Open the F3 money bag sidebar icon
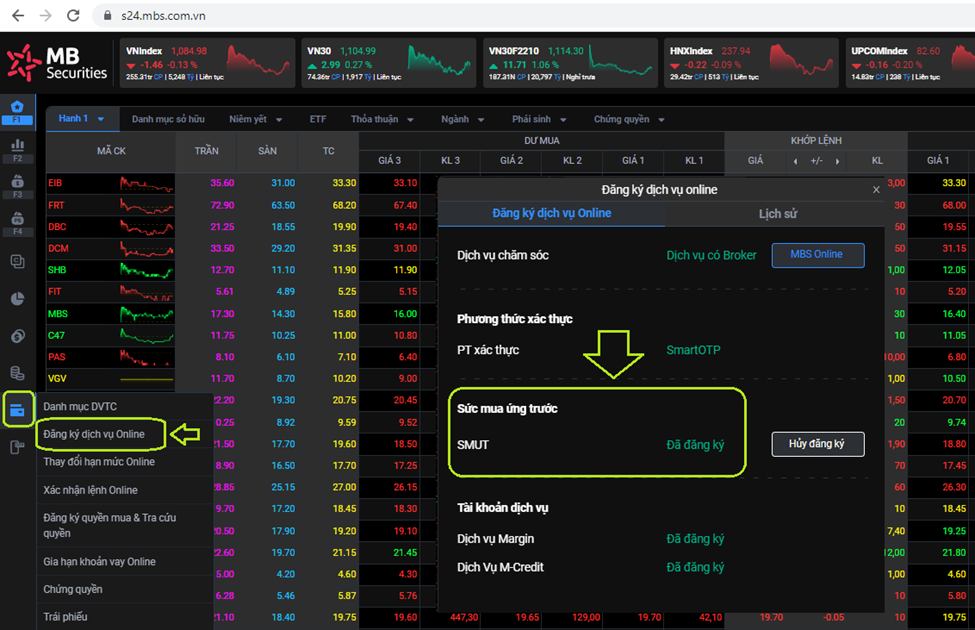975x630 pixels. point(17,186)
